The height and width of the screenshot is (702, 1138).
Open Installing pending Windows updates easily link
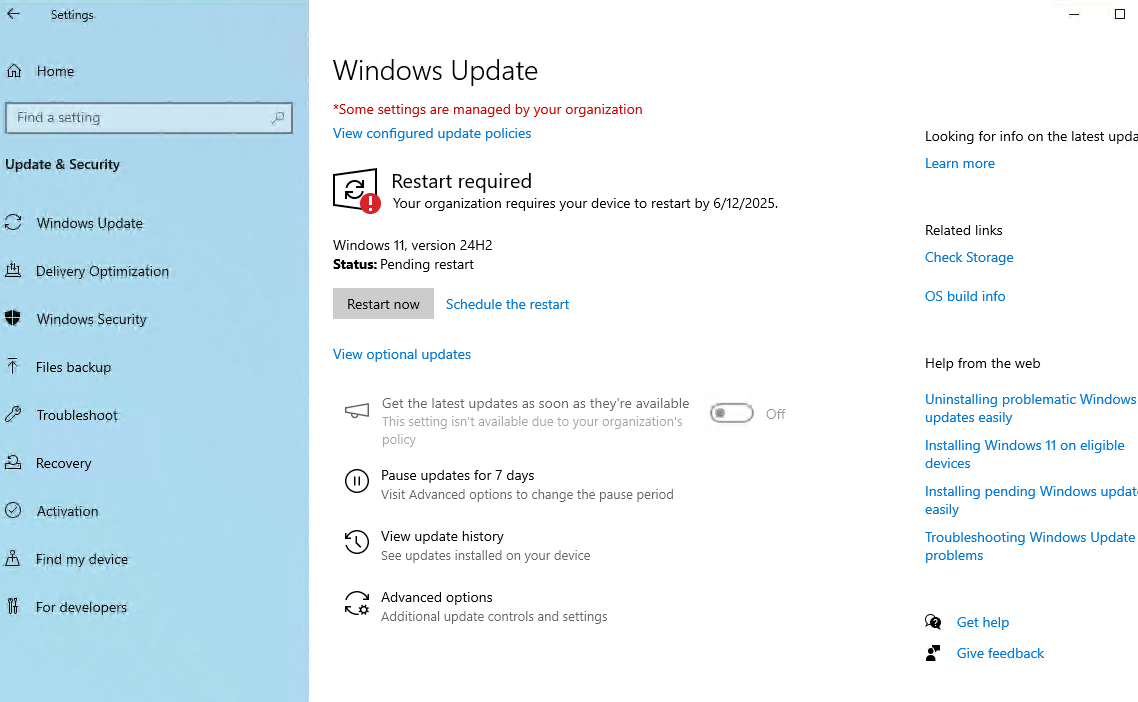(x=1031, y=500)
